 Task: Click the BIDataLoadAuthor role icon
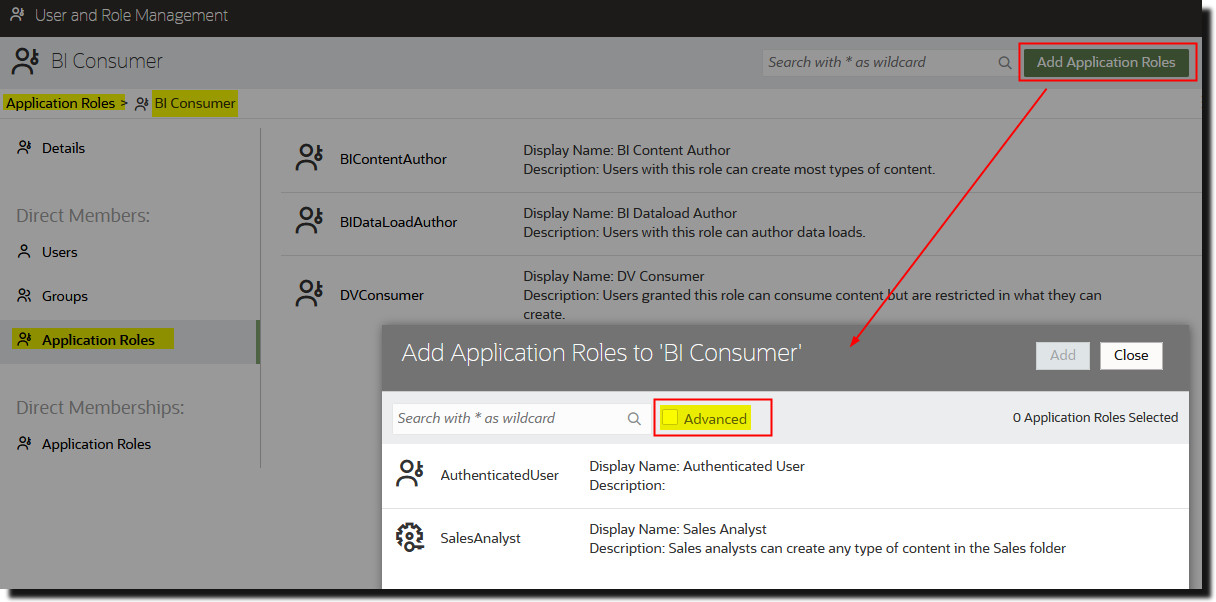(x=309, y=221)
